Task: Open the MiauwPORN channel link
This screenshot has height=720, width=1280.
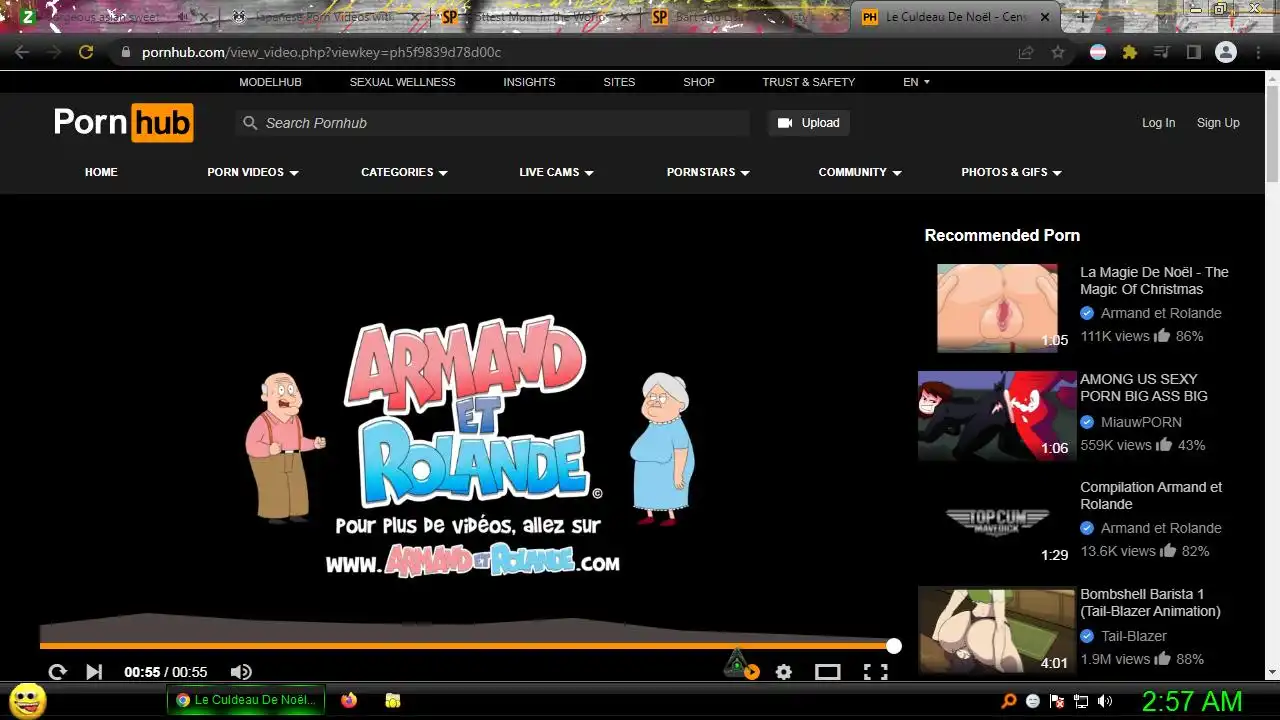Action: 1141,422
